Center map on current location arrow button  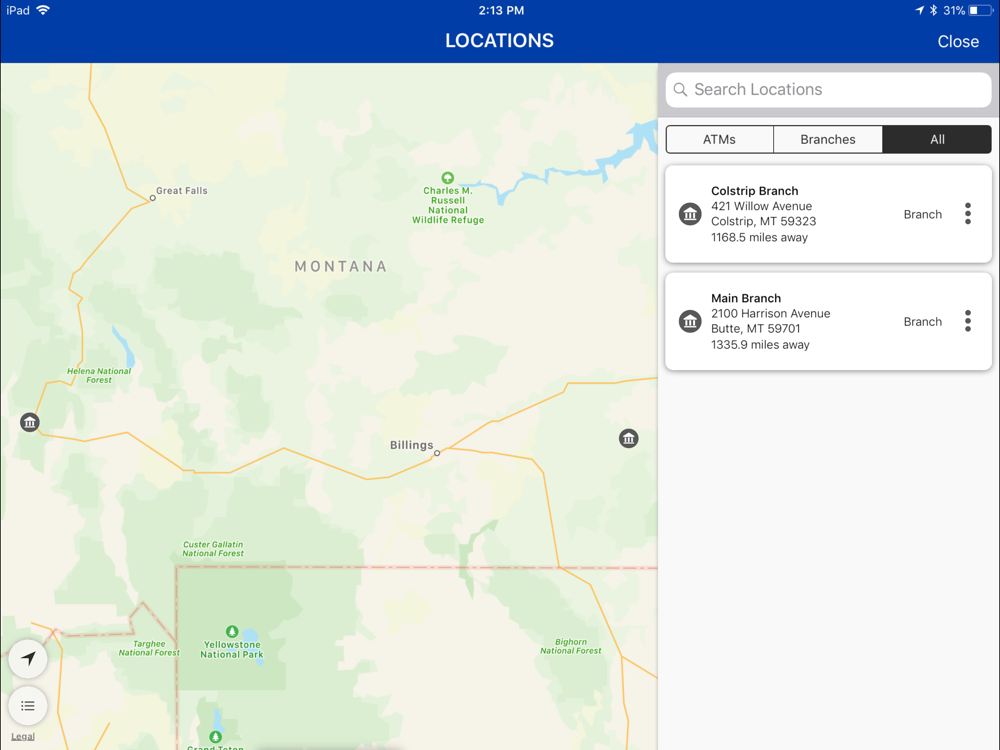click(27, 658)
